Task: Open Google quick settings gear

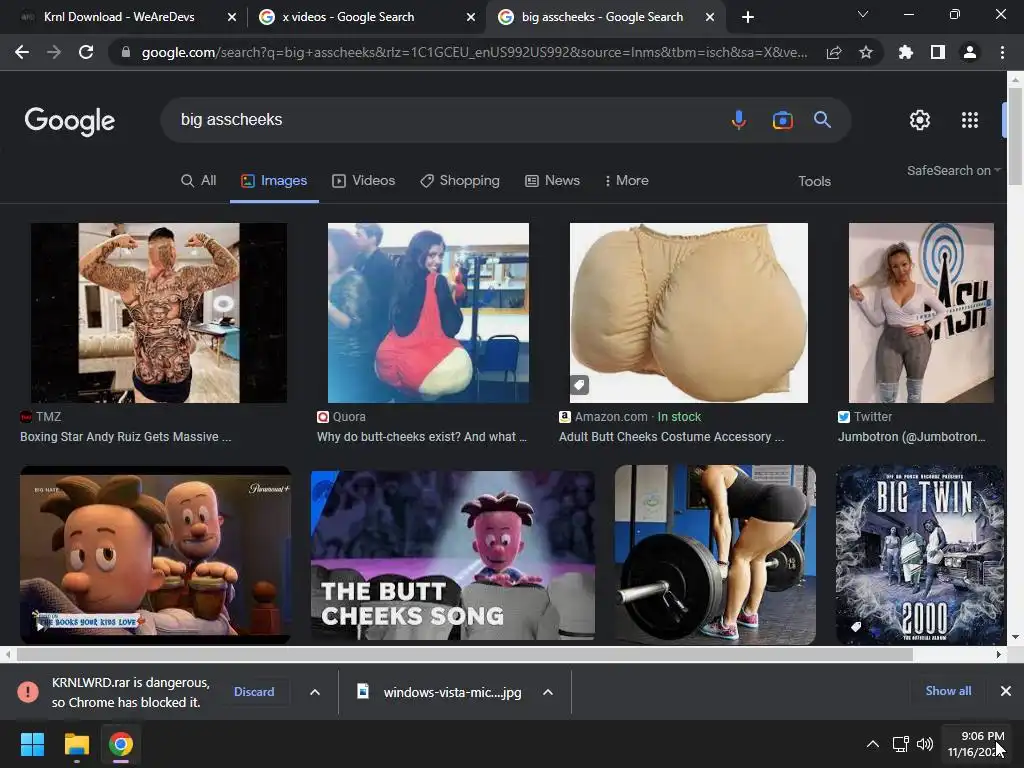Action: (x=920, y=120)
